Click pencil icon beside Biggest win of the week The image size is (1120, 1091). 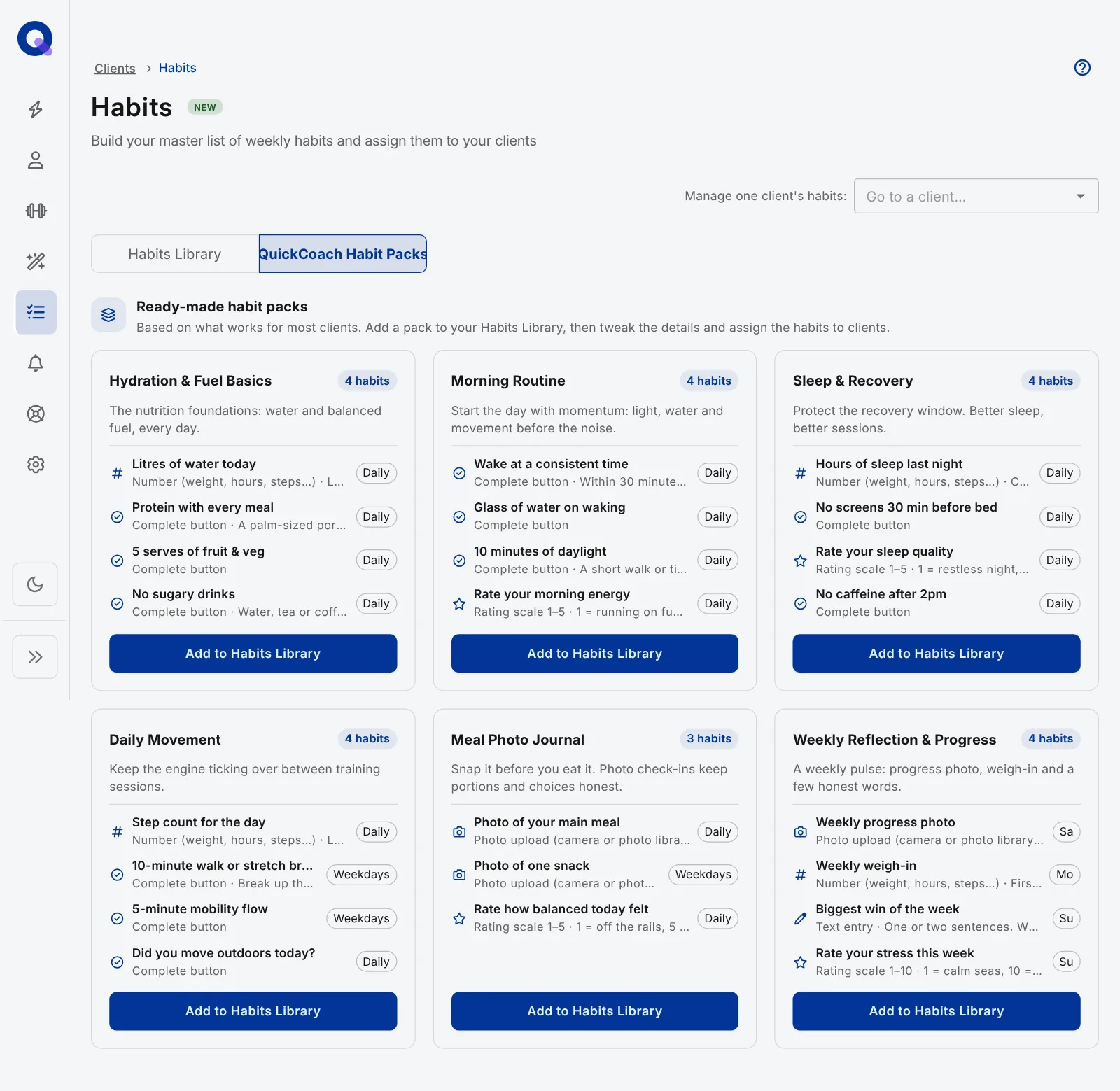(x=801, y=918)
